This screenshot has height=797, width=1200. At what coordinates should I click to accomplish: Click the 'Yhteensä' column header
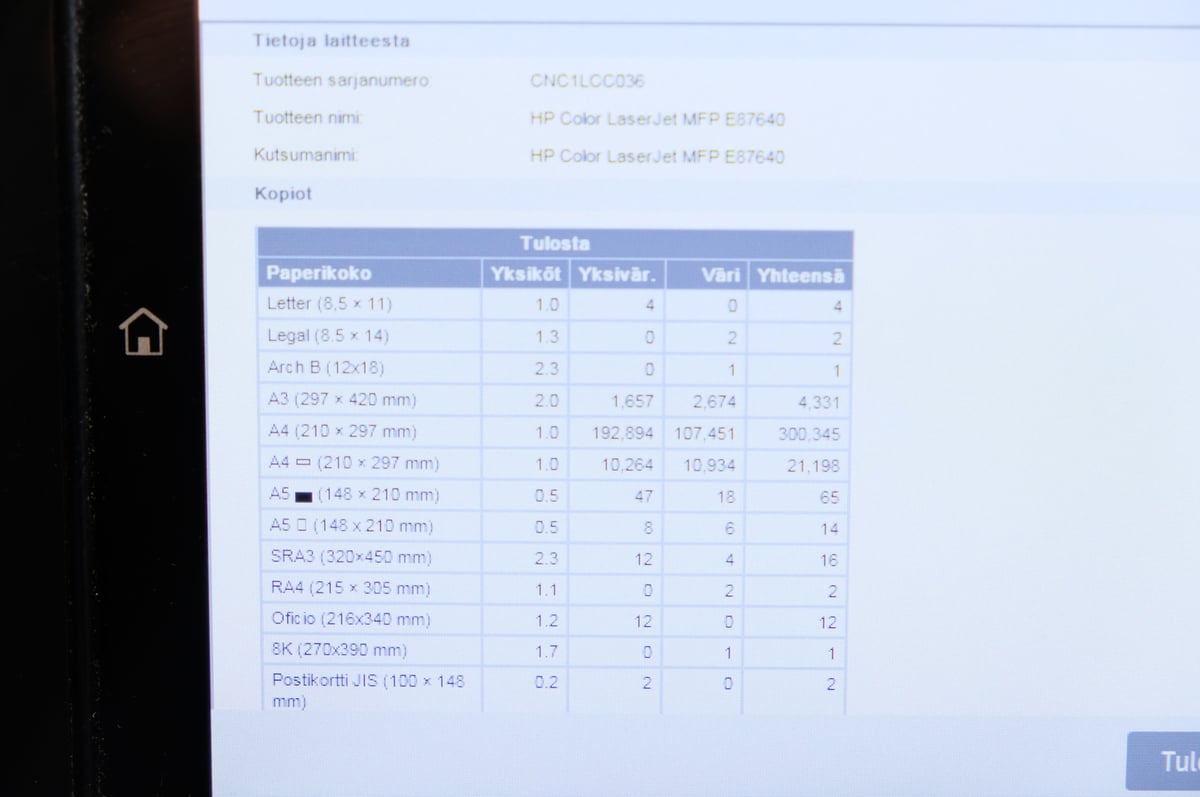tap(800, 276)
